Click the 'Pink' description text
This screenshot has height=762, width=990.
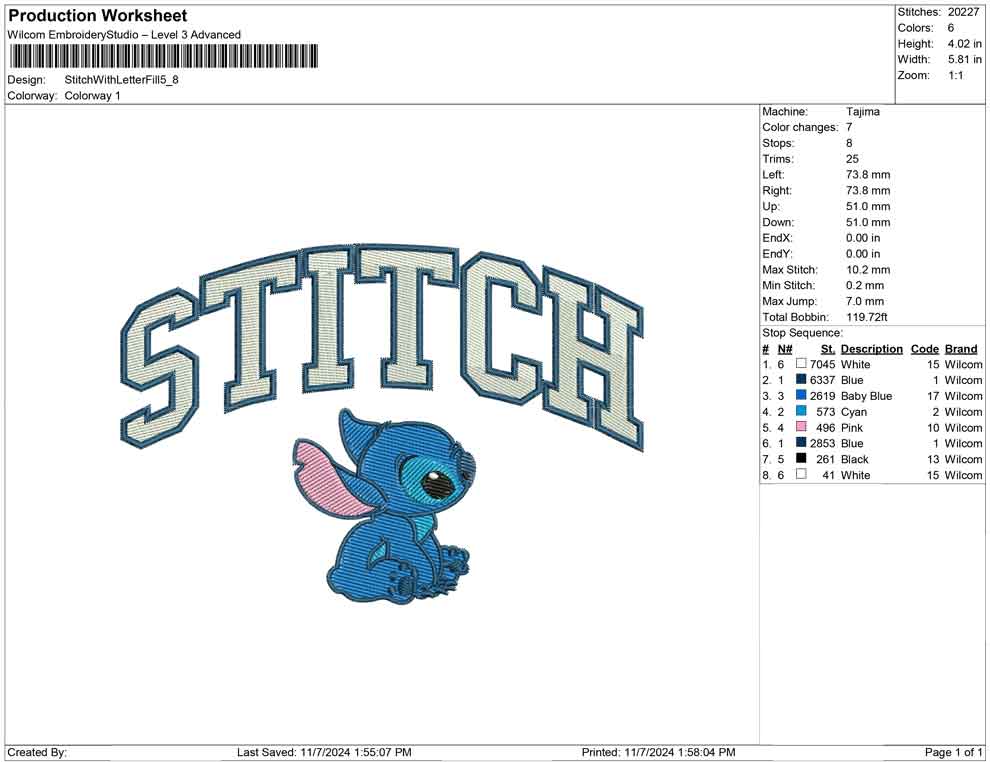pos(852,427)
